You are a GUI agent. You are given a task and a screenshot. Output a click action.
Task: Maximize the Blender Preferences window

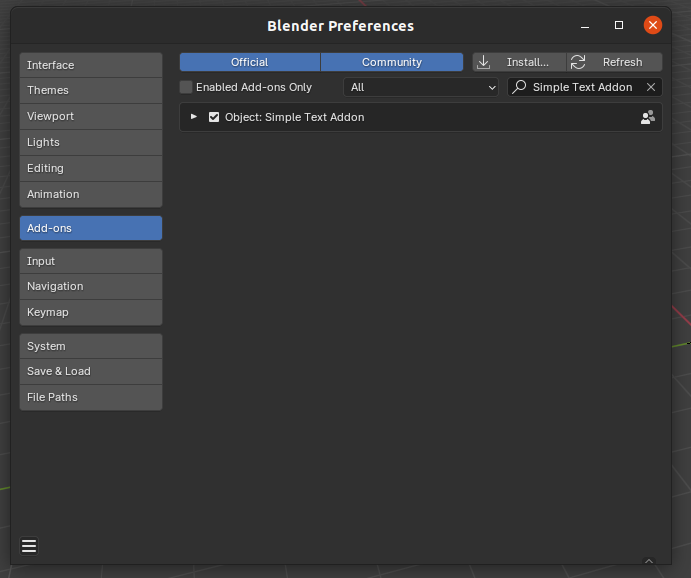click(619, 25)
